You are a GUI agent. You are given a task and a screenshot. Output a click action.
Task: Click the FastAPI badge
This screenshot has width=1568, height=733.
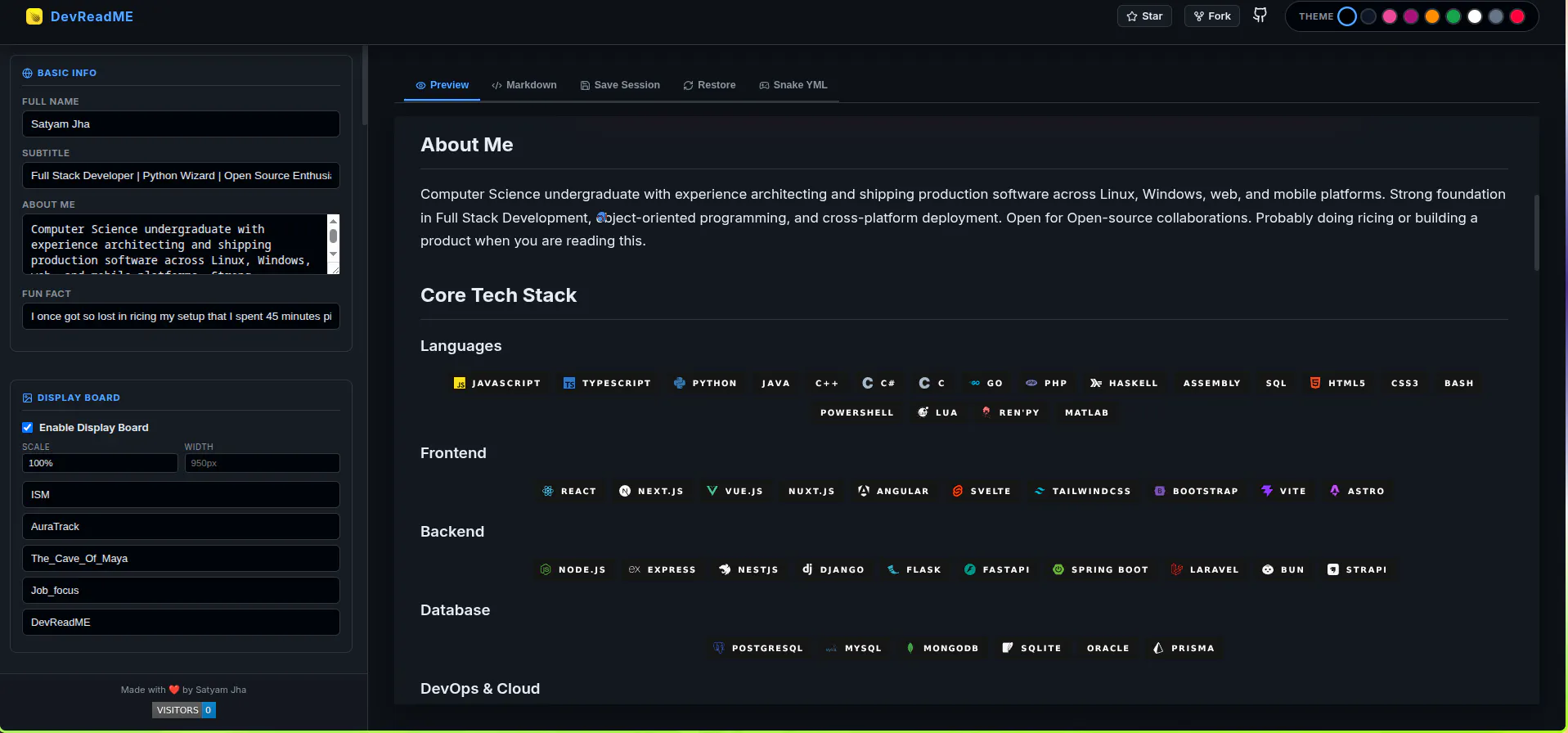(x=996, y=569)
